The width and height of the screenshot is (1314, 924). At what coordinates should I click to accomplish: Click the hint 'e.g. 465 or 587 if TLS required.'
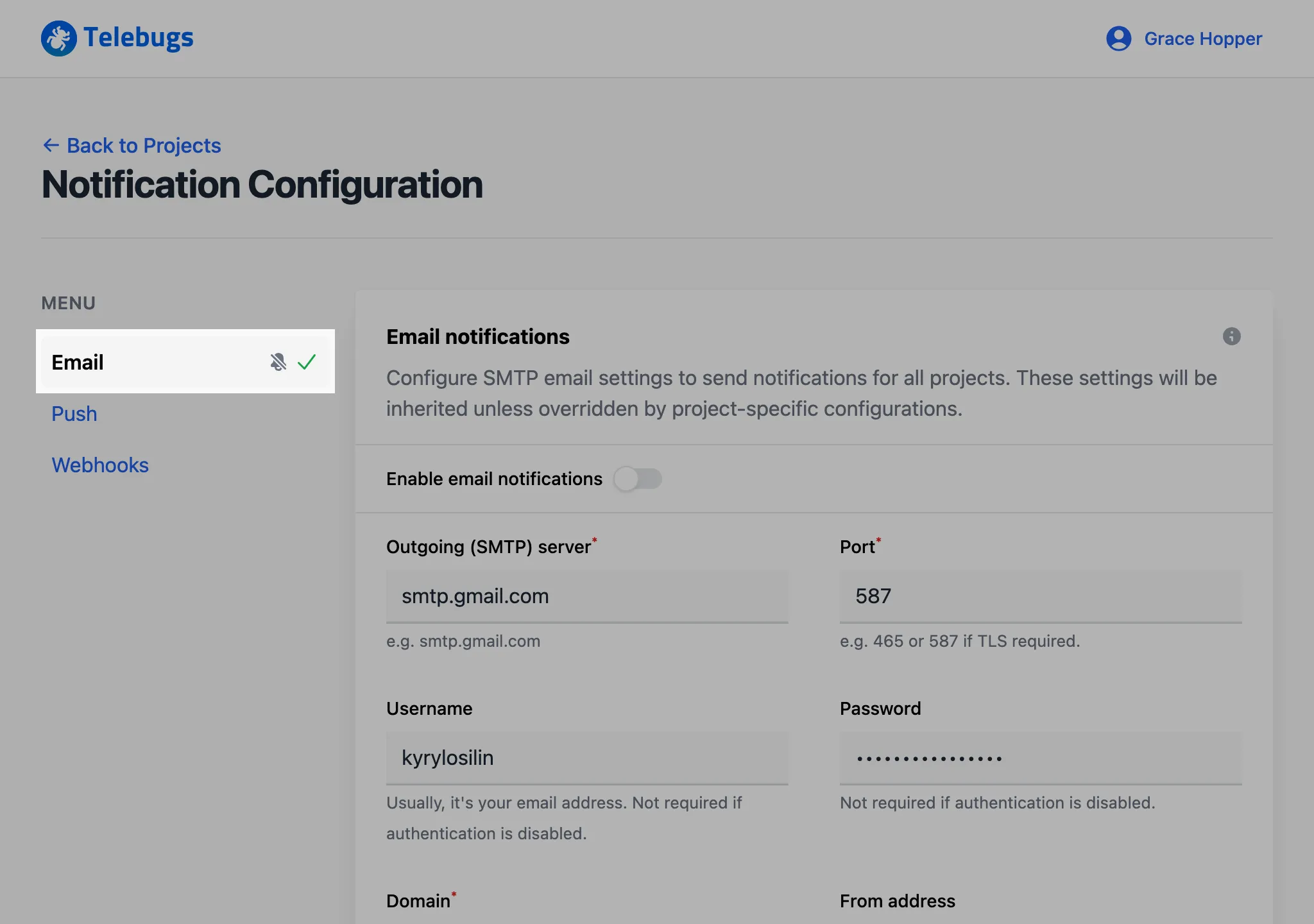(x=960, y=641)
